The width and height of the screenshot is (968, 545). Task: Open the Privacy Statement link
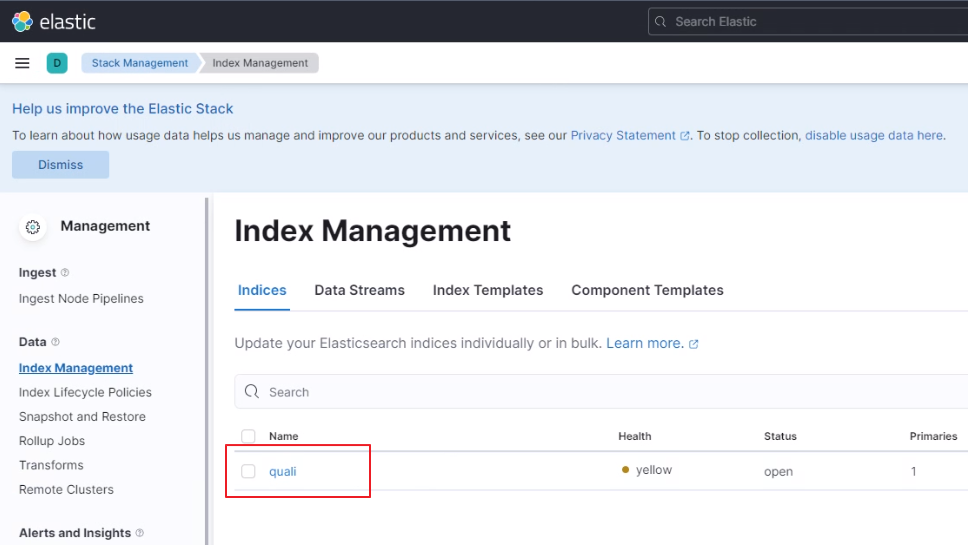pyautogui.click(x=623, y=135)
